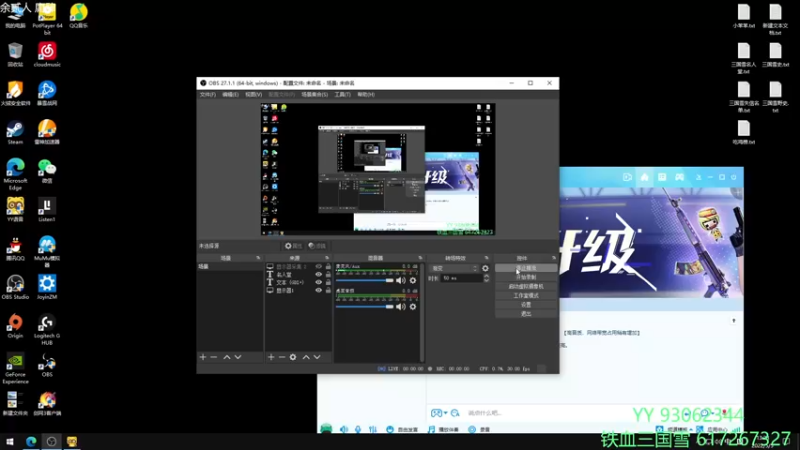Open the 文件(F) menu in OBS
800x450 pixels.
coord(208,94)
